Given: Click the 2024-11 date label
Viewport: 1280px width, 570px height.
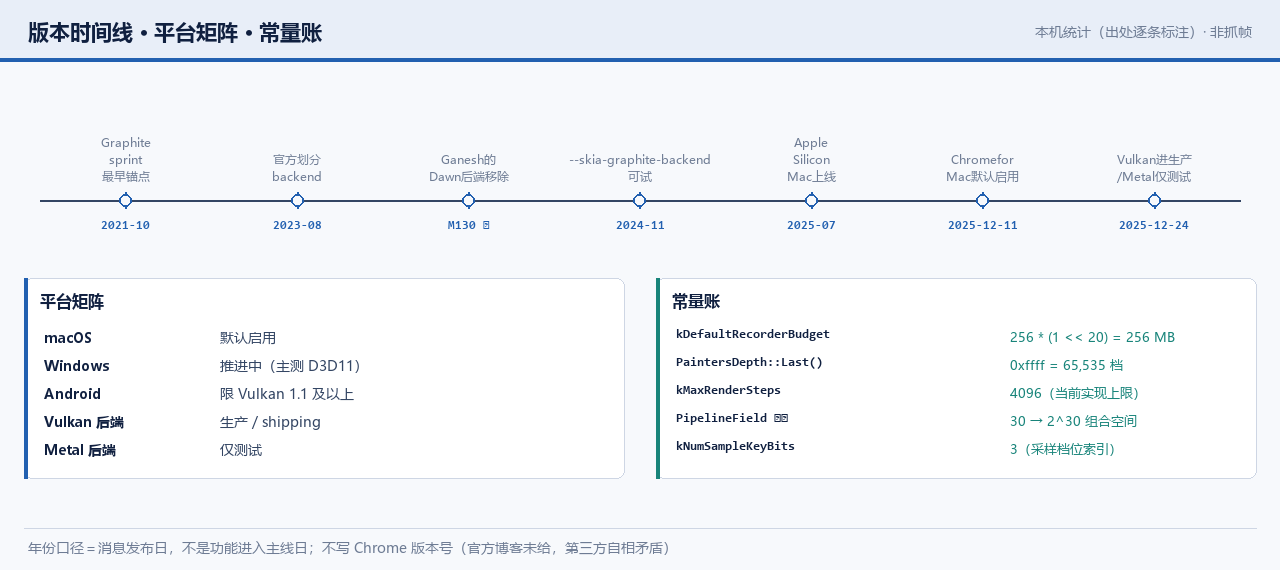Looking at the screenshot, I should click(640, 225).
